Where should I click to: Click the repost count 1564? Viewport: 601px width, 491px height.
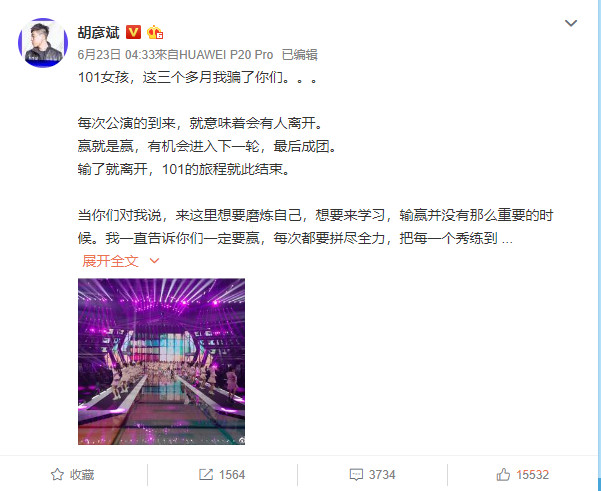click(x=232, y=475)
